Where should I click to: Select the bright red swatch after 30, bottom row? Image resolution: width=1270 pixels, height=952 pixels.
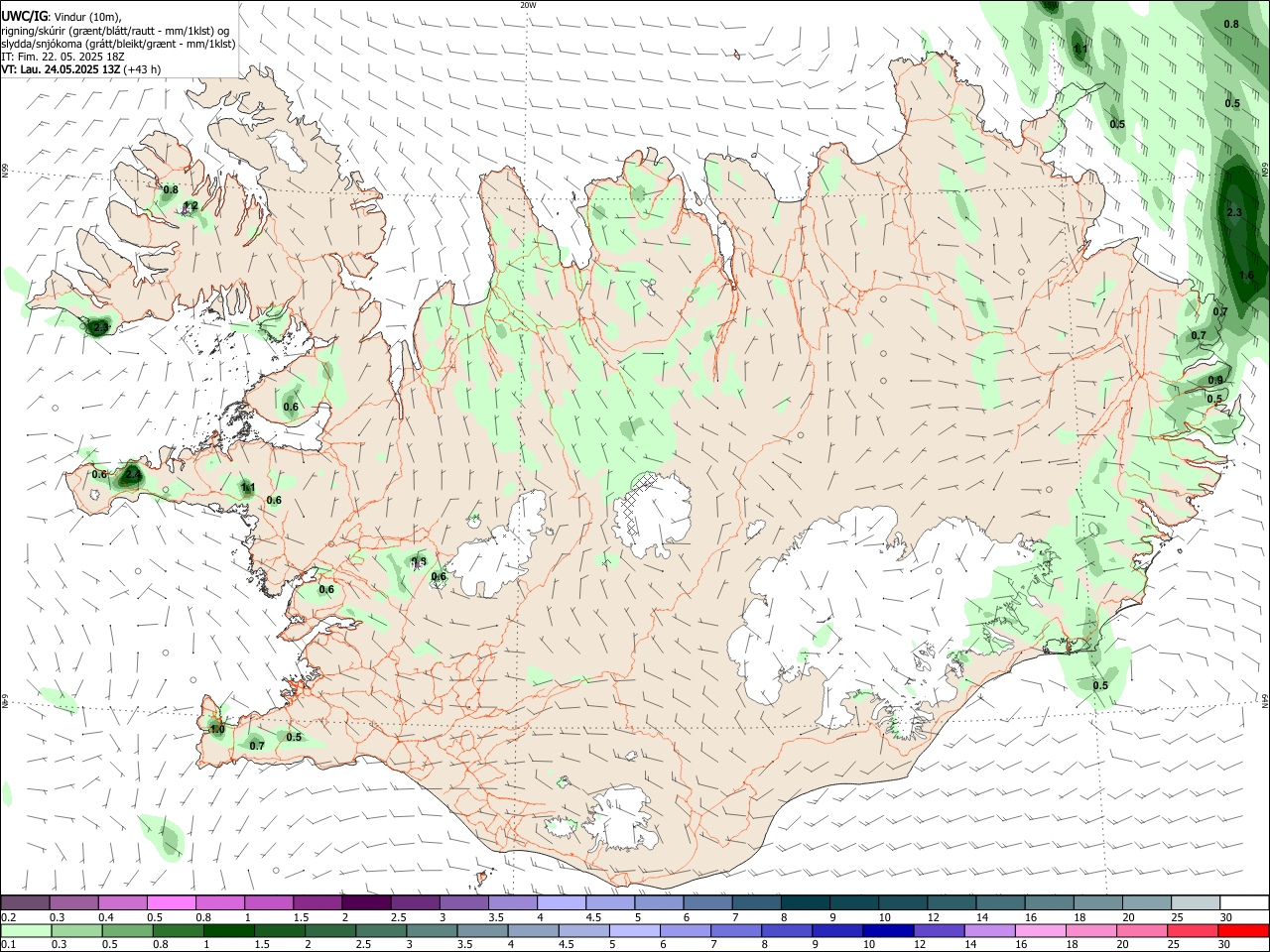coord(1242,931)
